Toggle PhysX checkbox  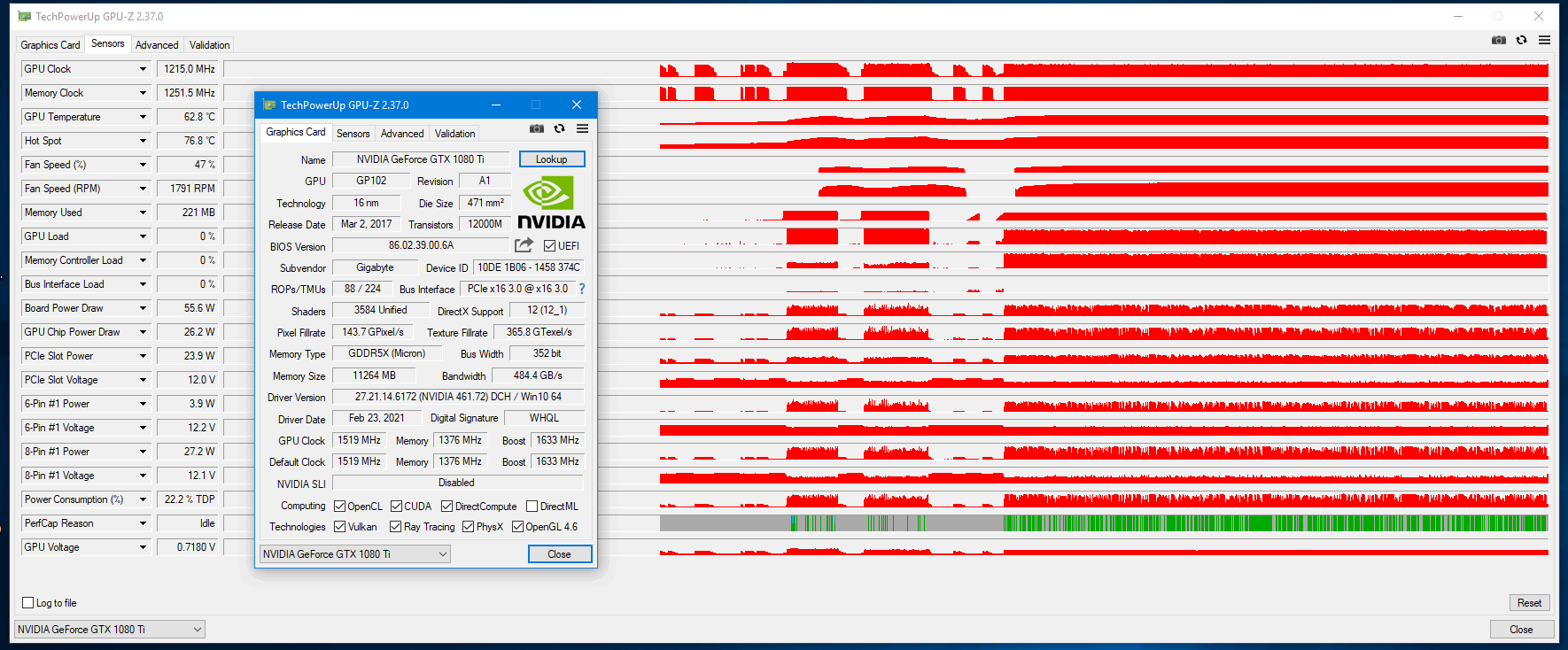point(468,527)
